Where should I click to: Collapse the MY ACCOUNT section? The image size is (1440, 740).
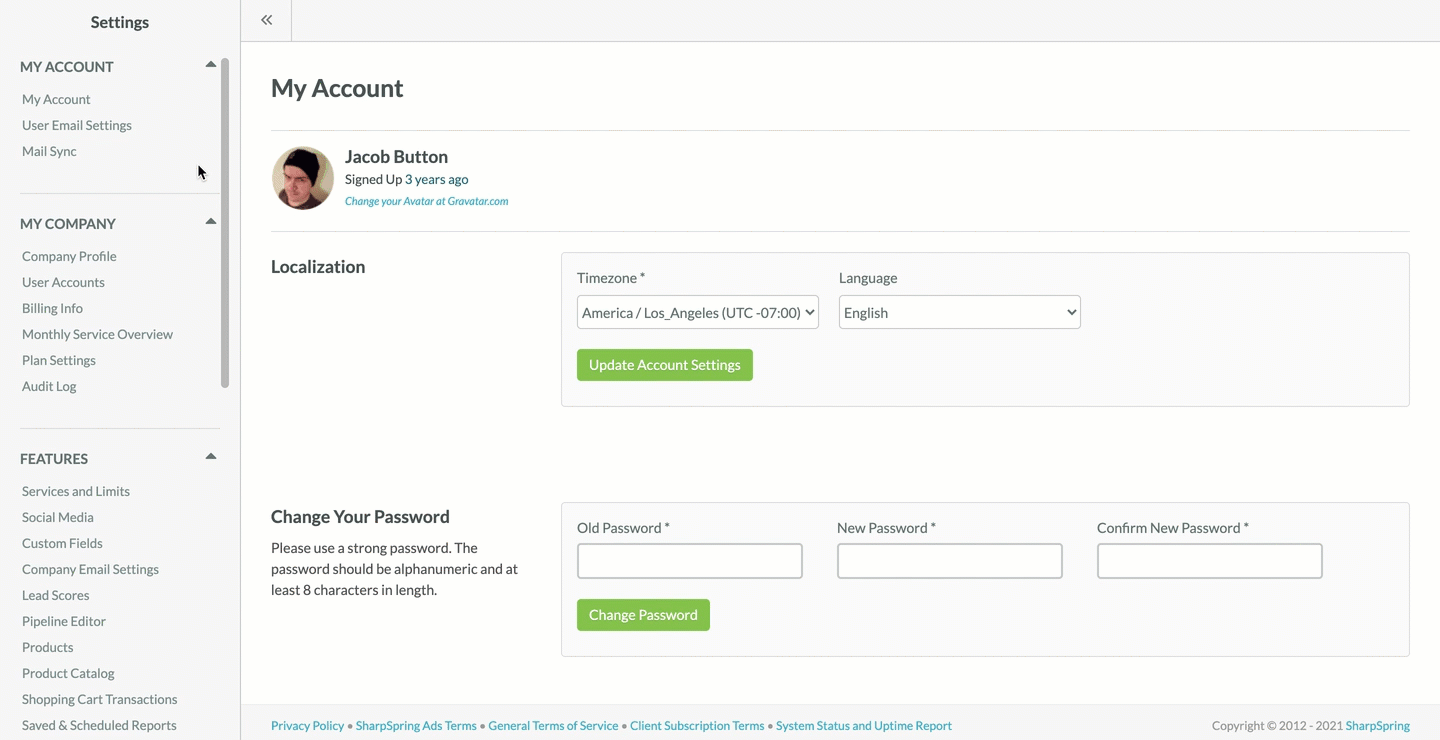[x=210, y=65]
